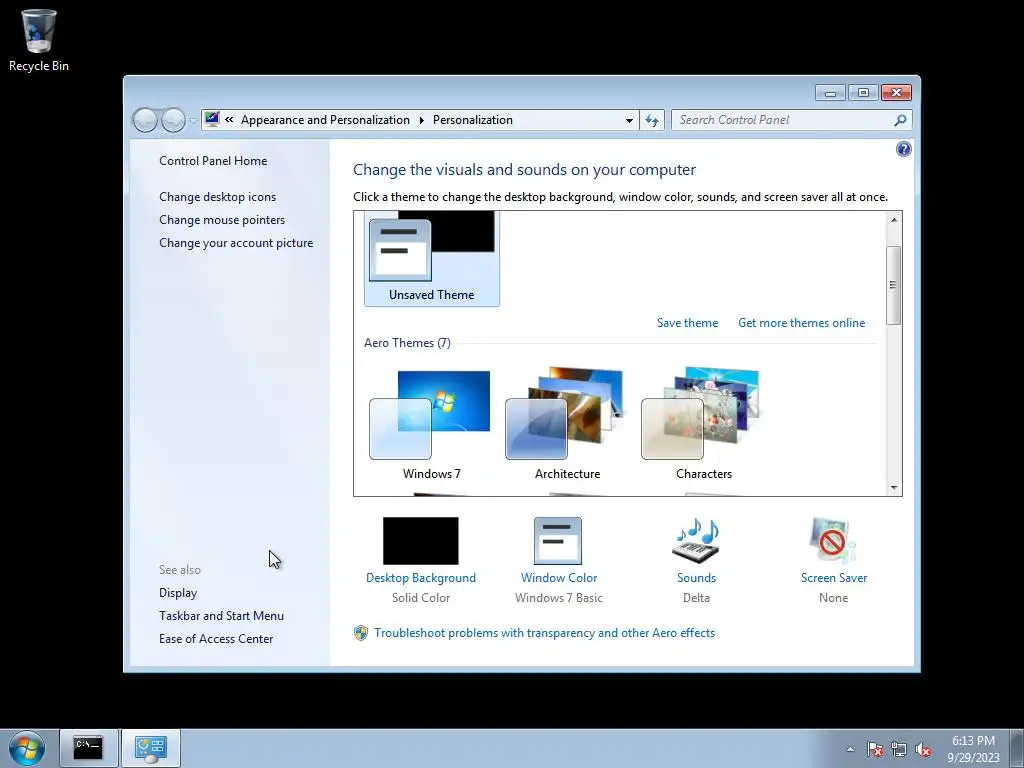The height and width of the screenshot is (768, 1024).
Task: Open the Desktop Background black preview icon
Action: coord(421,541)
